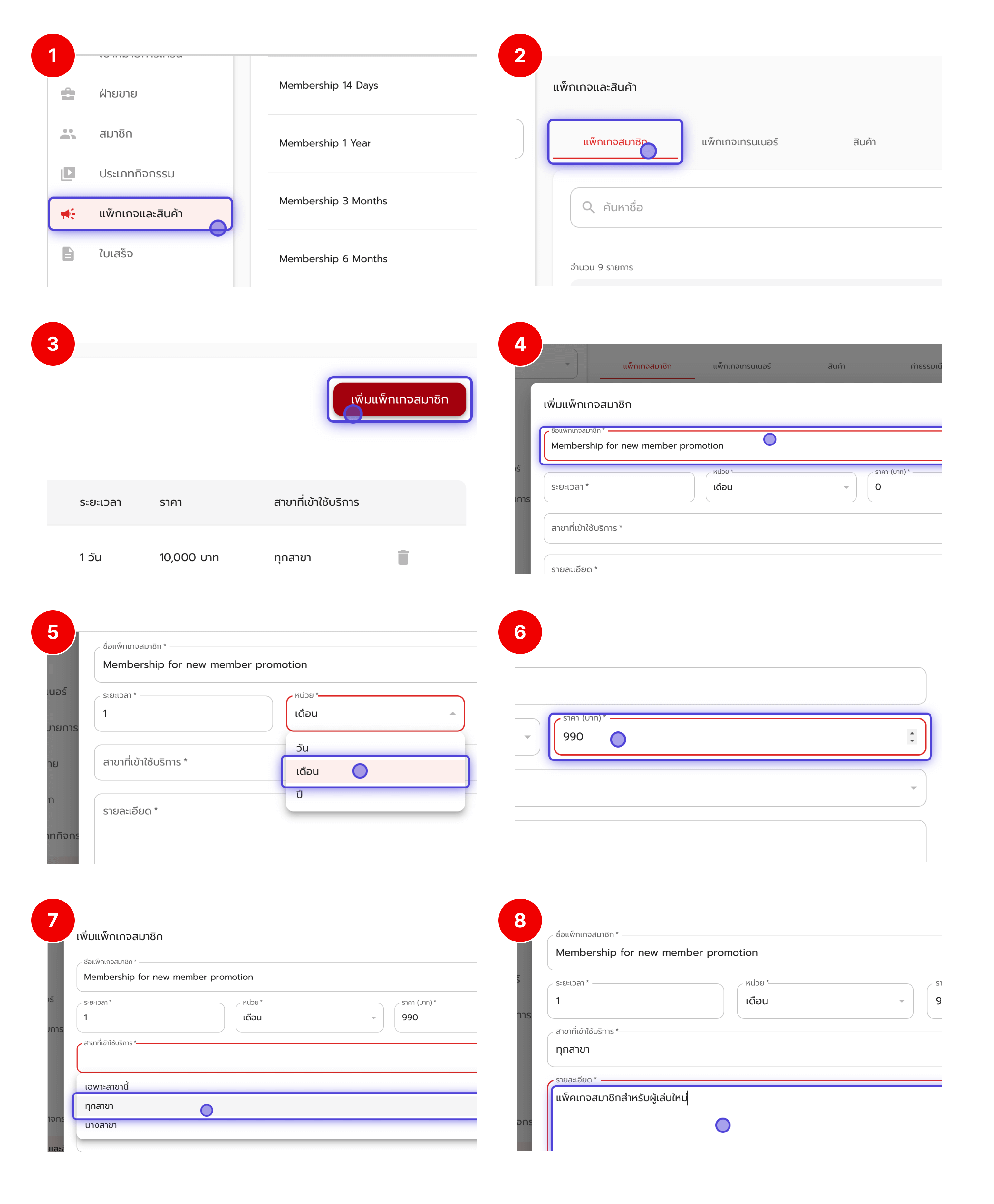Viewport: 994px width, 1204px height.
Task: Focus the รายละเอียด description text area
Action: point(723,1124)
